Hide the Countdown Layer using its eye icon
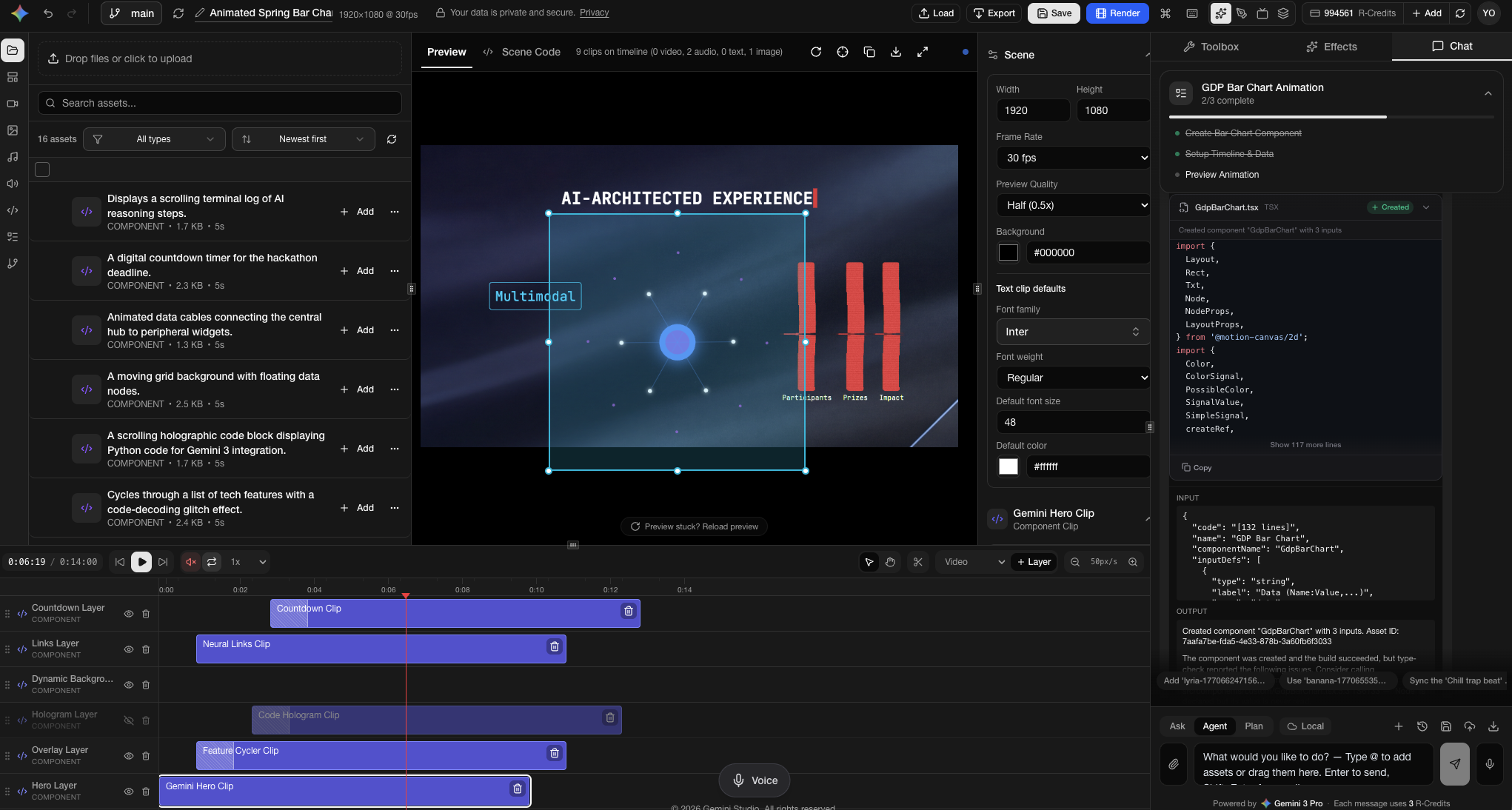1512x810 pixels. (x=129, y=614)
